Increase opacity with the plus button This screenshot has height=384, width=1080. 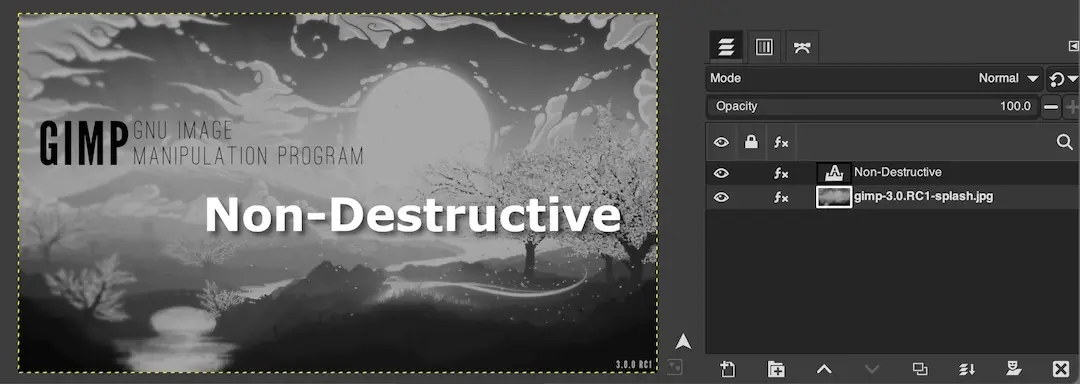point(1072,107)
